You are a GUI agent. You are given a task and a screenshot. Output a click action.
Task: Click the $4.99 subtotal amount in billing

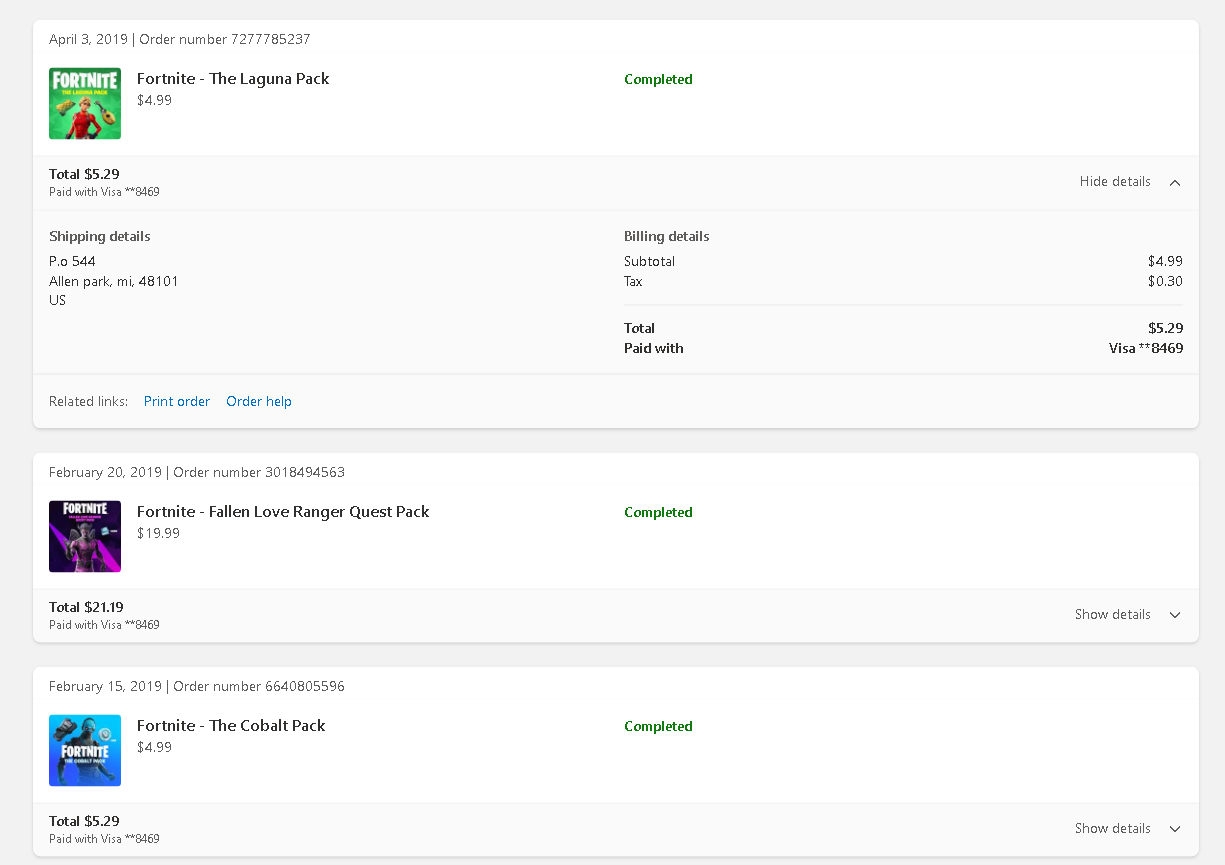tap(1165, 262)
